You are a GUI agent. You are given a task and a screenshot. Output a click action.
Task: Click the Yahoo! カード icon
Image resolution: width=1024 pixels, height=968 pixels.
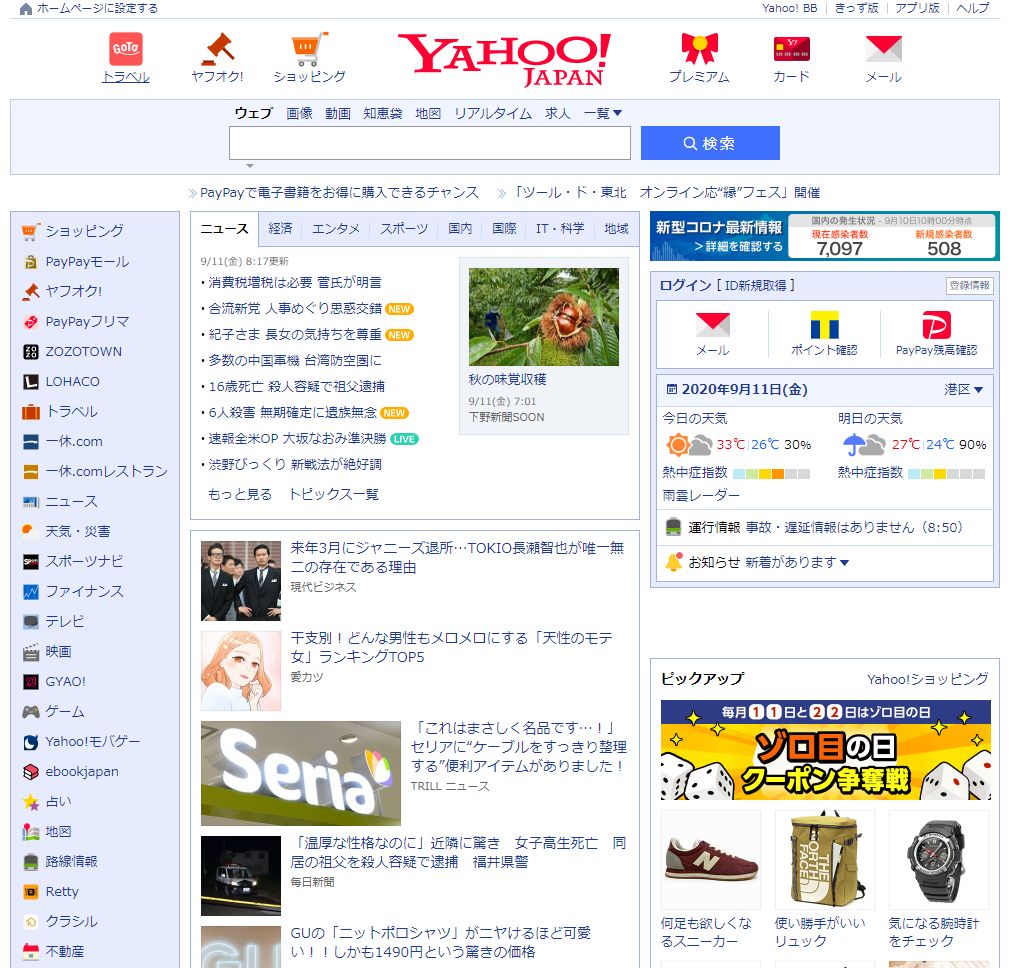[789, 46]
